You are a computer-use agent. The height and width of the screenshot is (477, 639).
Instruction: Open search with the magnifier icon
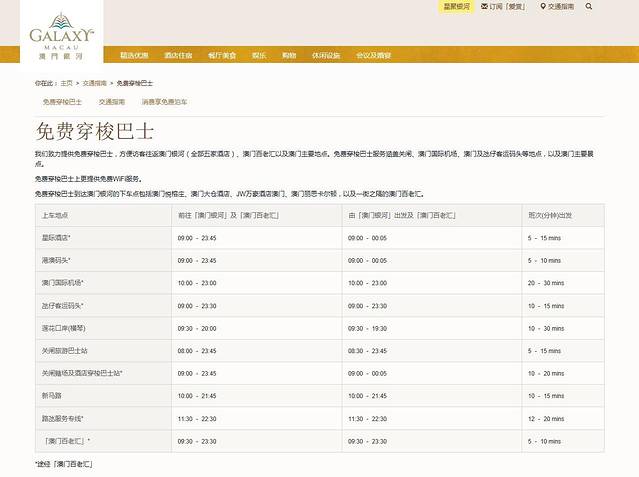pos(587,6)
